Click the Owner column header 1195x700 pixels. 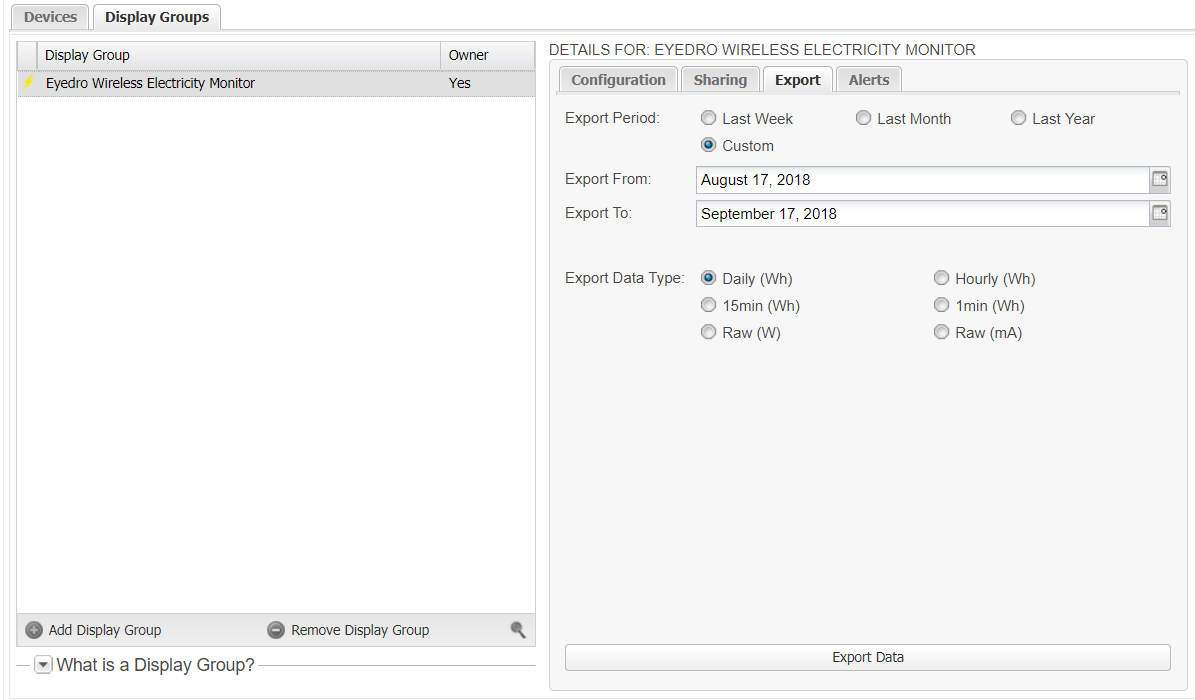(x=488, y=55)
